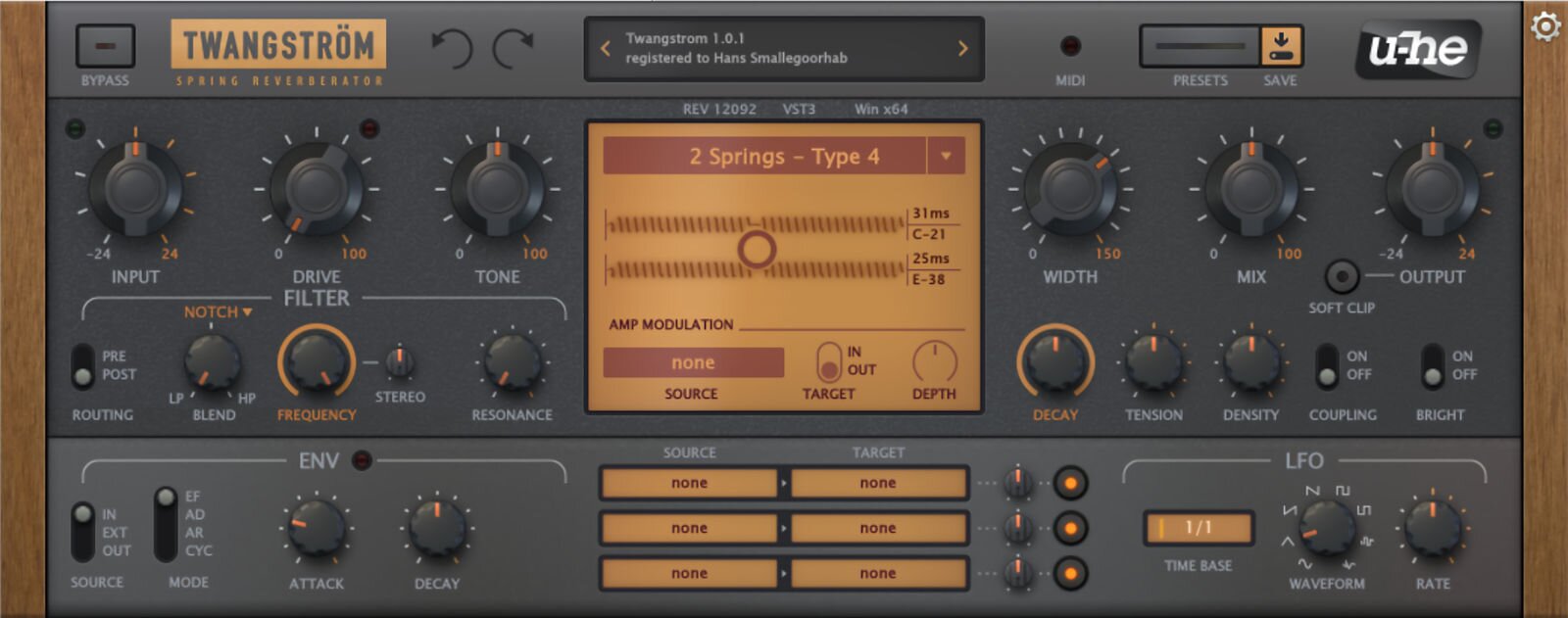Flip the Coupling on/off switch
1568x618 pixels.
[x=1327, y=365]
